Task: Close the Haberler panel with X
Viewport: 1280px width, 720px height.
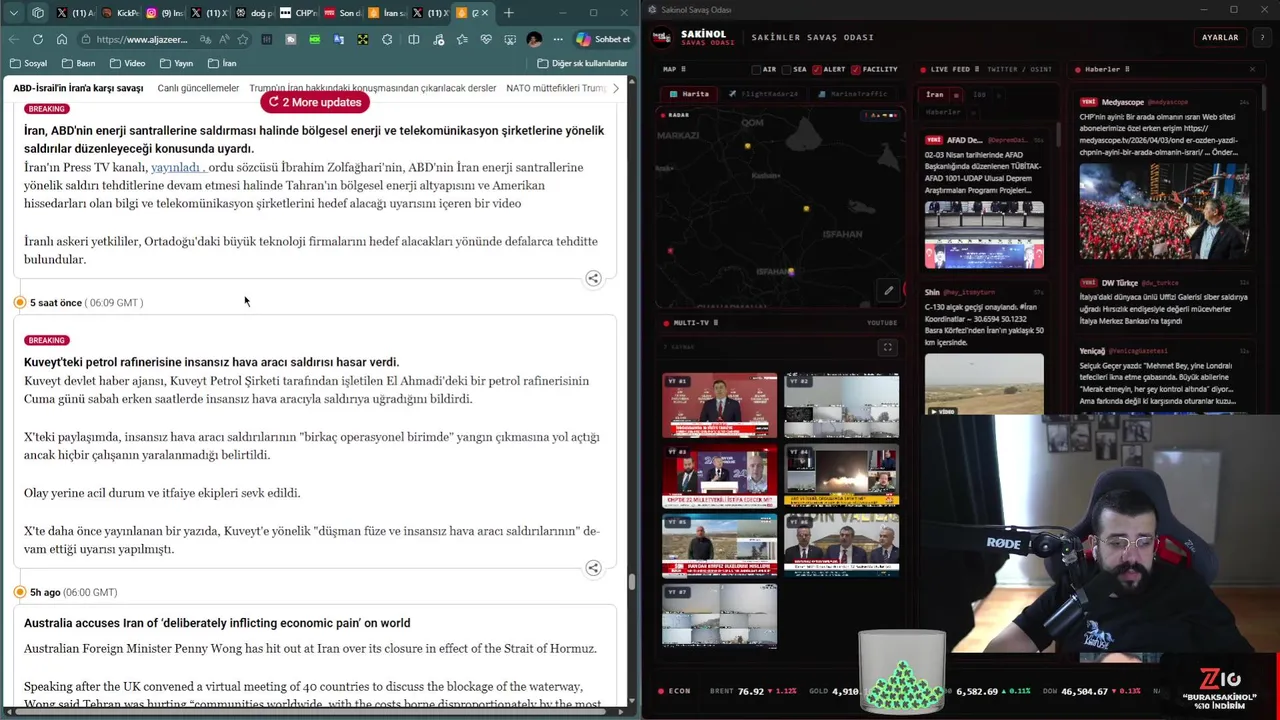Action: click(1252, 69)
